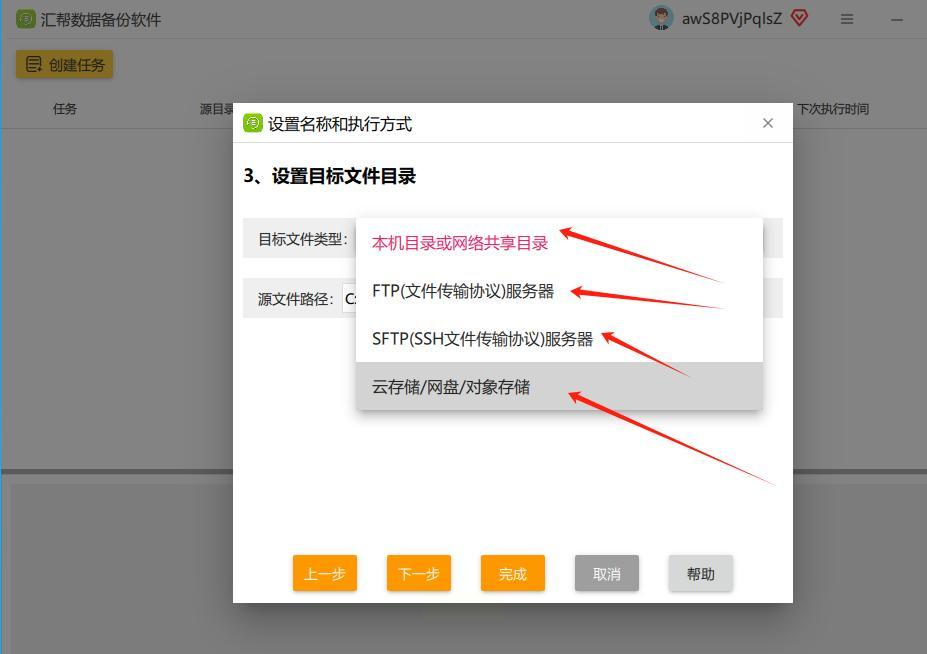Click the green logo icon in the dialog title

coord(253,123)
